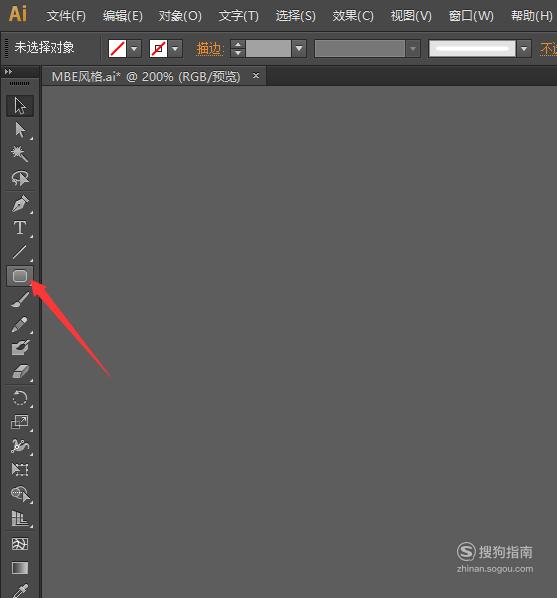Select the Eyedropper tool
This screenshot has width=557, height=598.
[x=20, y=590]
